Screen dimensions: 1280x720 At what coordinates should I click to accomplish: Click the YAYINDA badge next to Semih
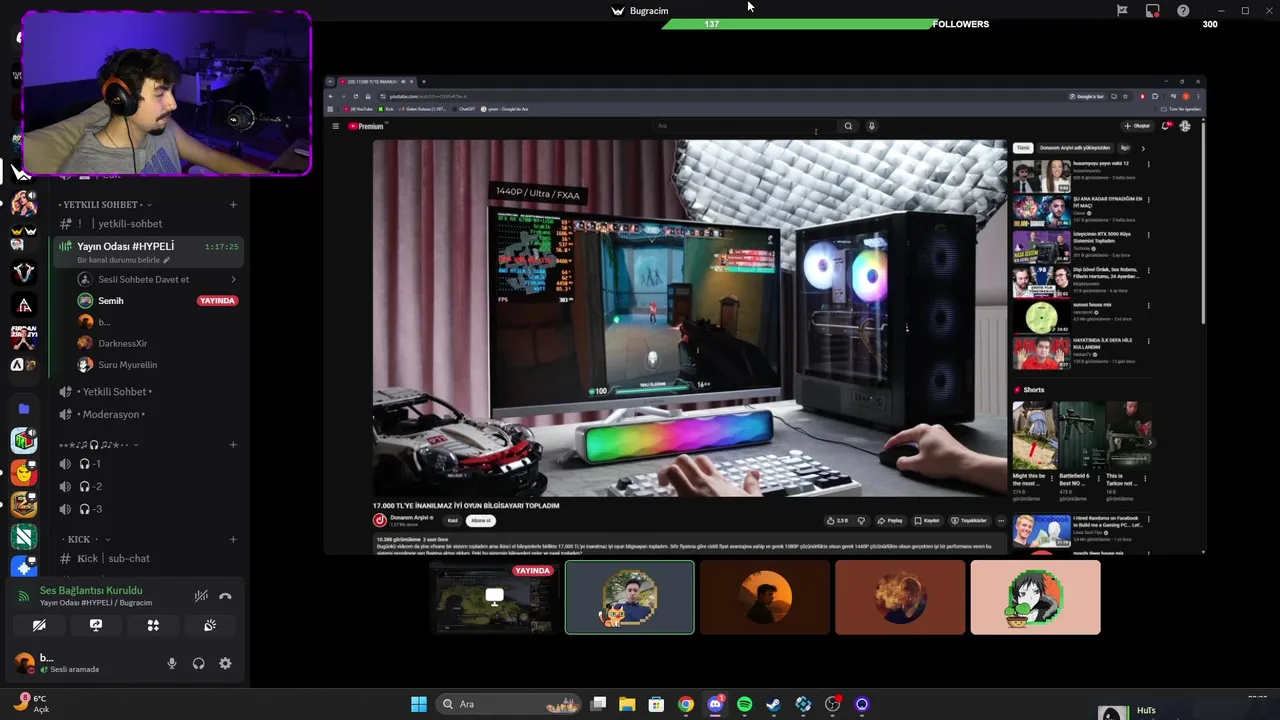pos(217,301)
